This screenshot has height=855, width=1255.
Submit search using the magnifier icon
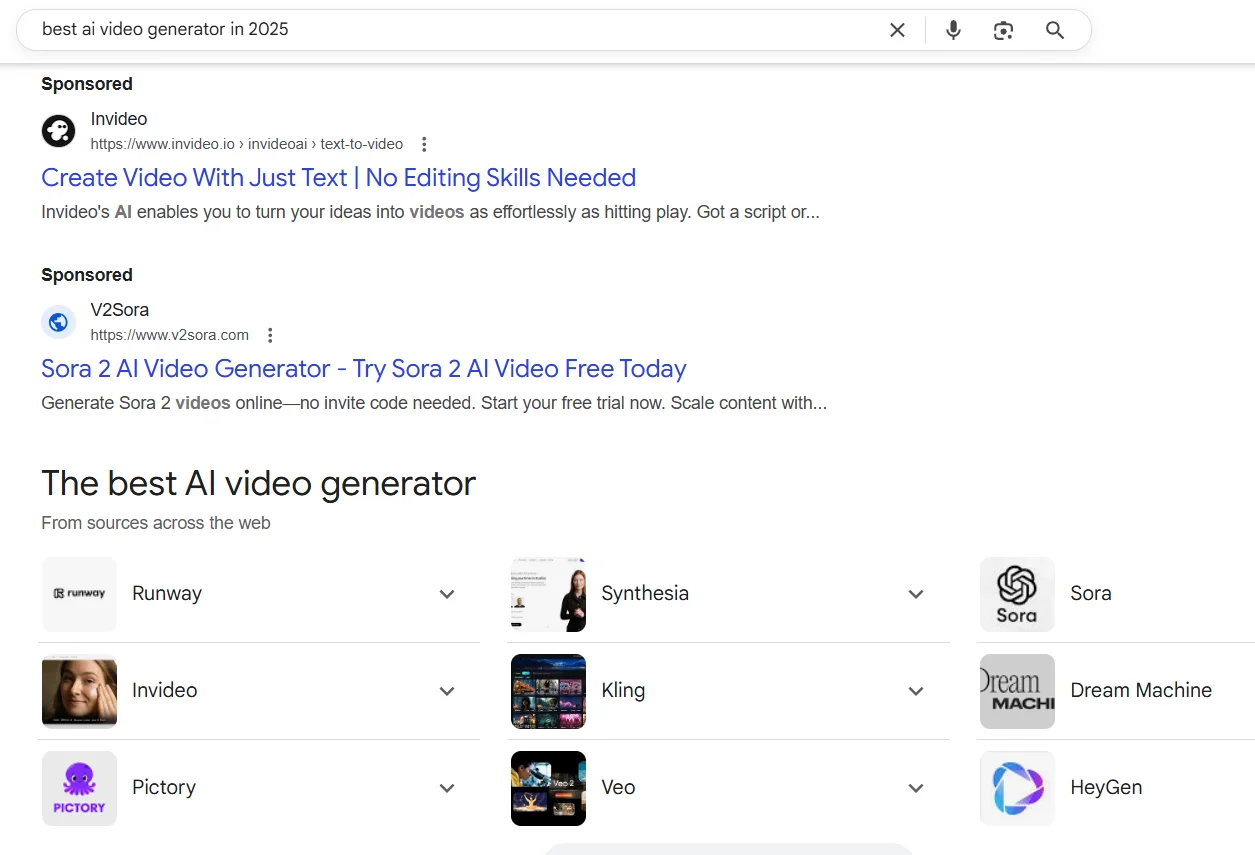click(x=1055, y=30)
